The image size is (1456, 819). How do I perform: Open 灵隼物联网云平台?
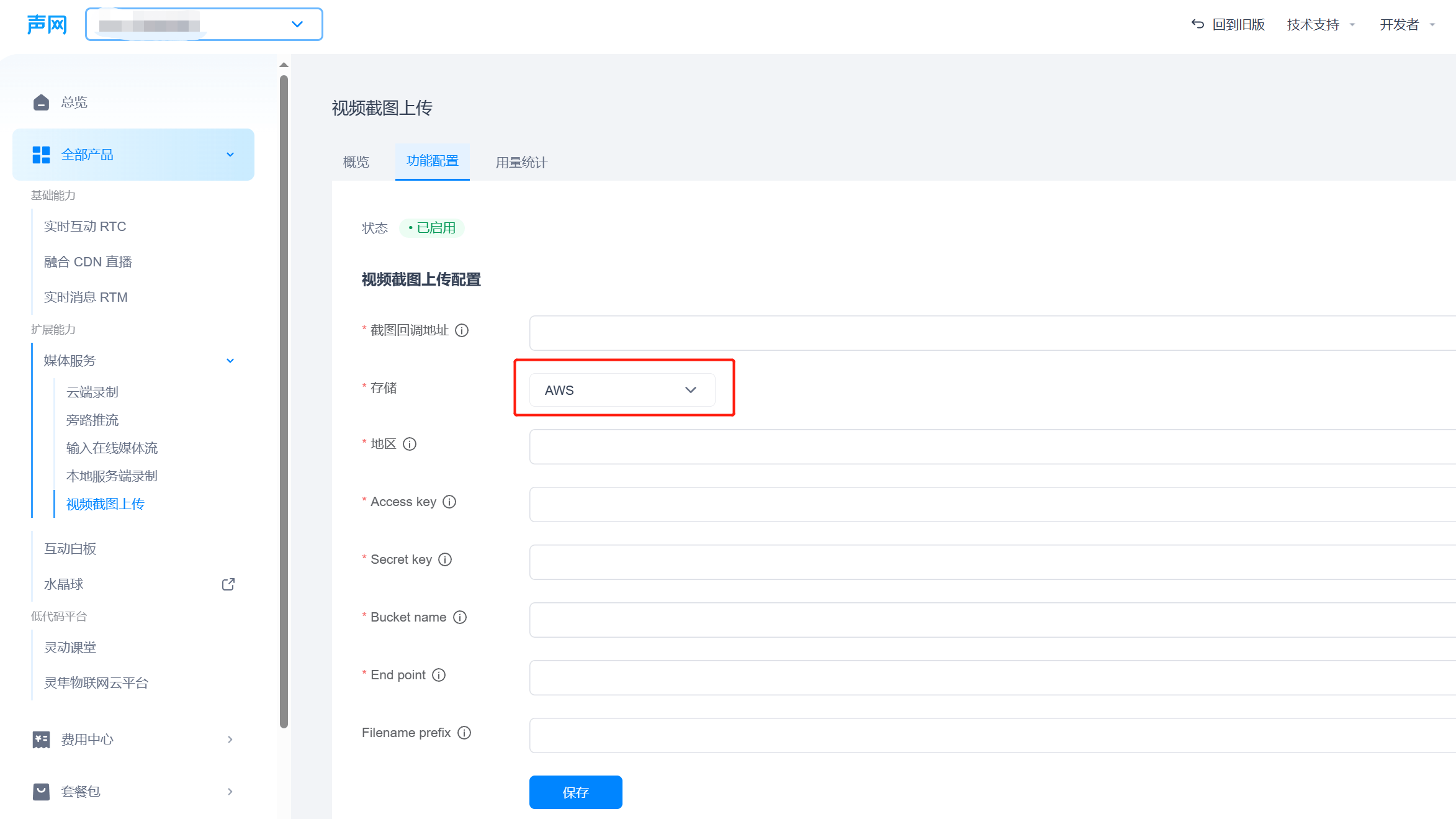(96, 683)
